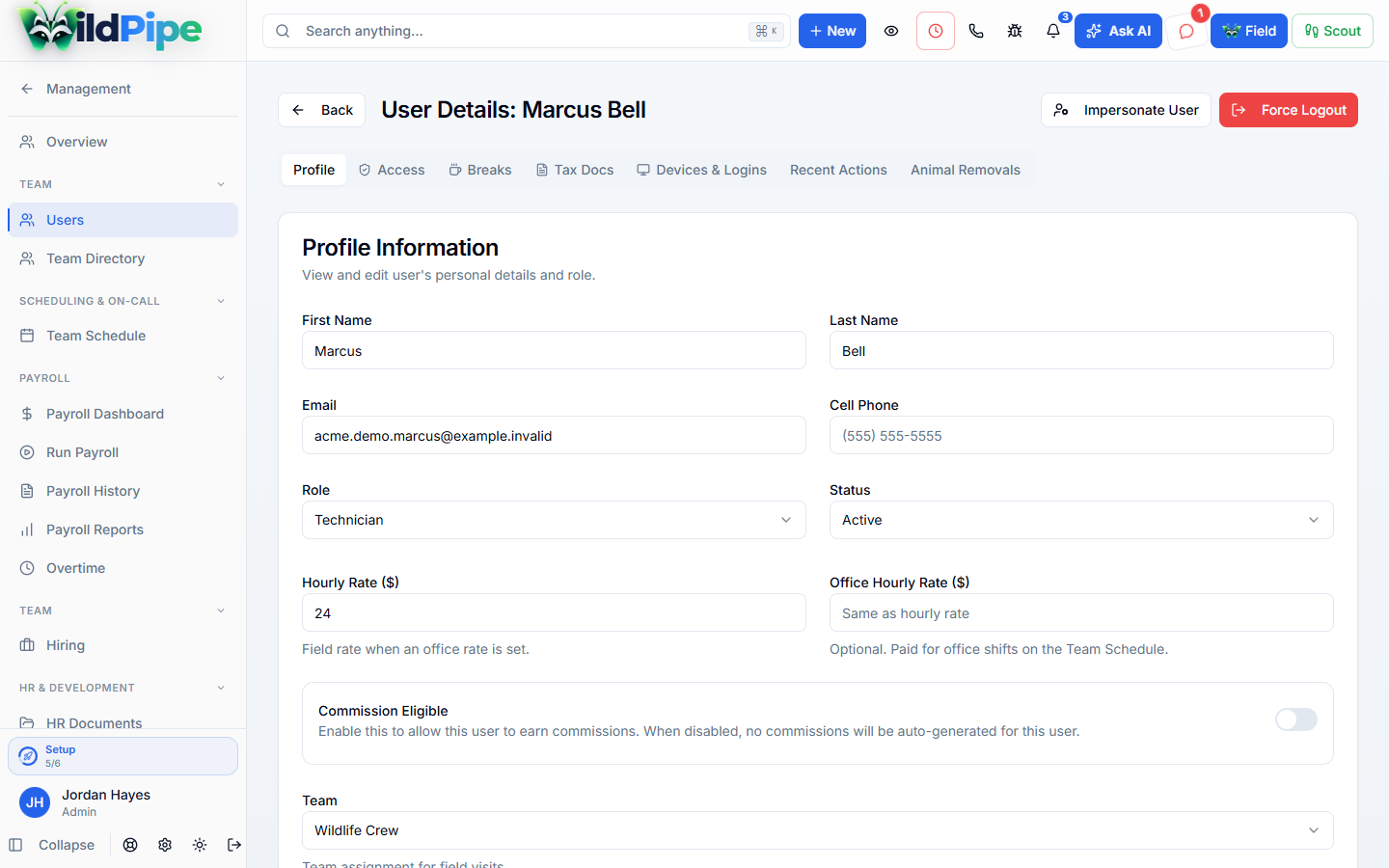Collapse the Payroll sidebar section
The image size is (1389, 868).
pos(123,378)
